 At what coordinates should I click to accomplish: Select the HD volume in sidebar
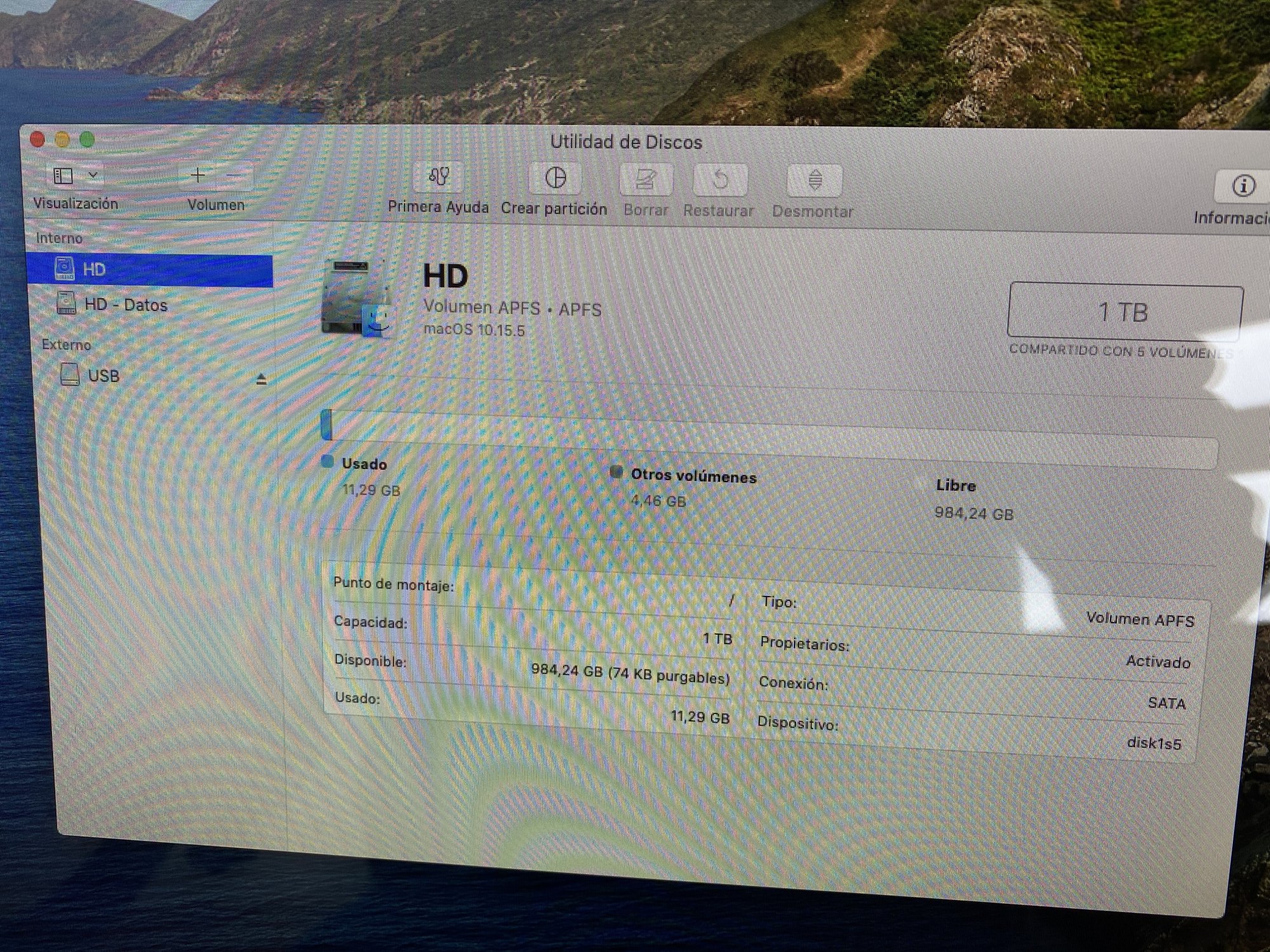click(x=150, y=270)
